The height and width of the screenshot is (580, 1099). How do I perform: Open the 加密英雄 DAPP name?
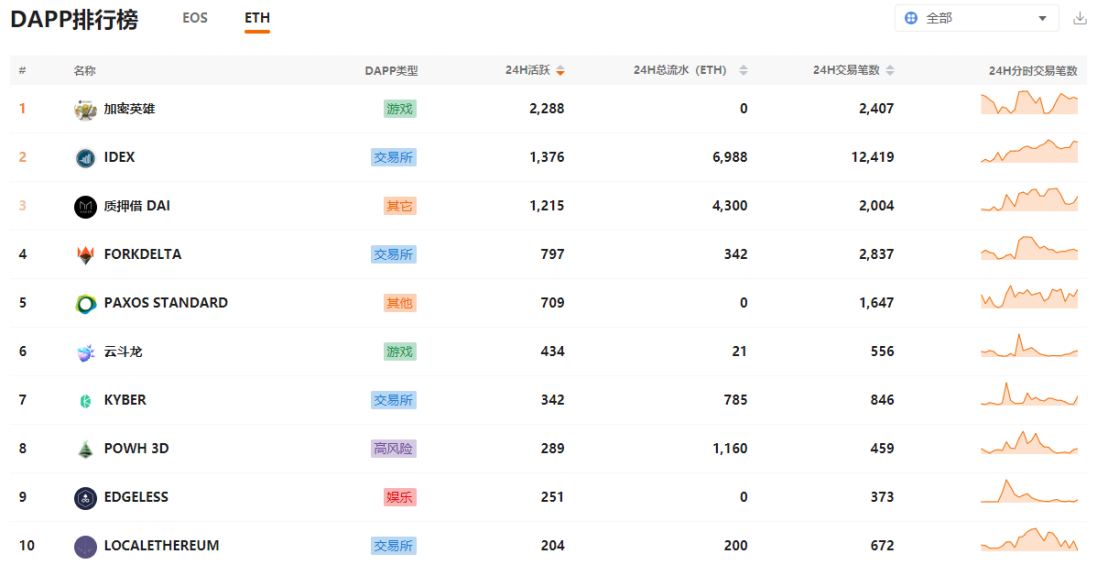tap(130, 109)
